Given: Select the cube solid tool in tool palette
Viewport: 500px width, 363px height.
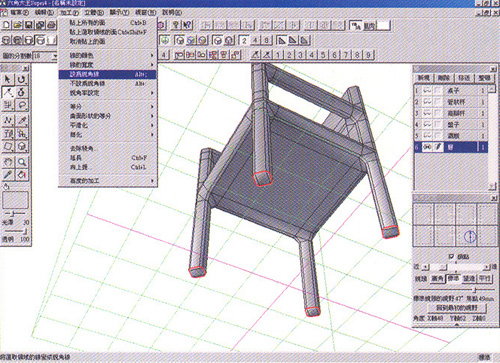Looking at the screenshot, I should [x=22, y=147].
